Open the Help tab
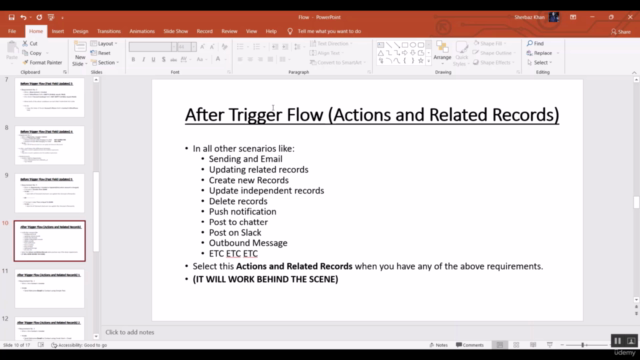Screen dimensions: 640x360 tap(271, 31)
